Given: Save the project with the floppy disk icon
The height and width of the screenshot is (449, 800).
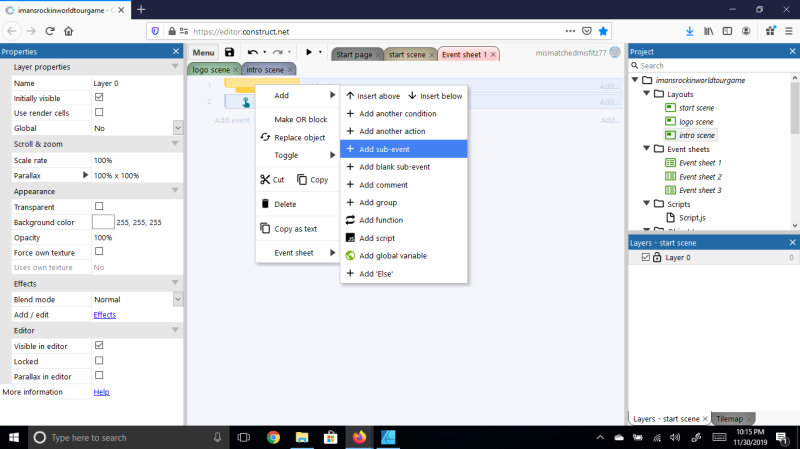Looking at the screenshot, I should tap(229, 52).
